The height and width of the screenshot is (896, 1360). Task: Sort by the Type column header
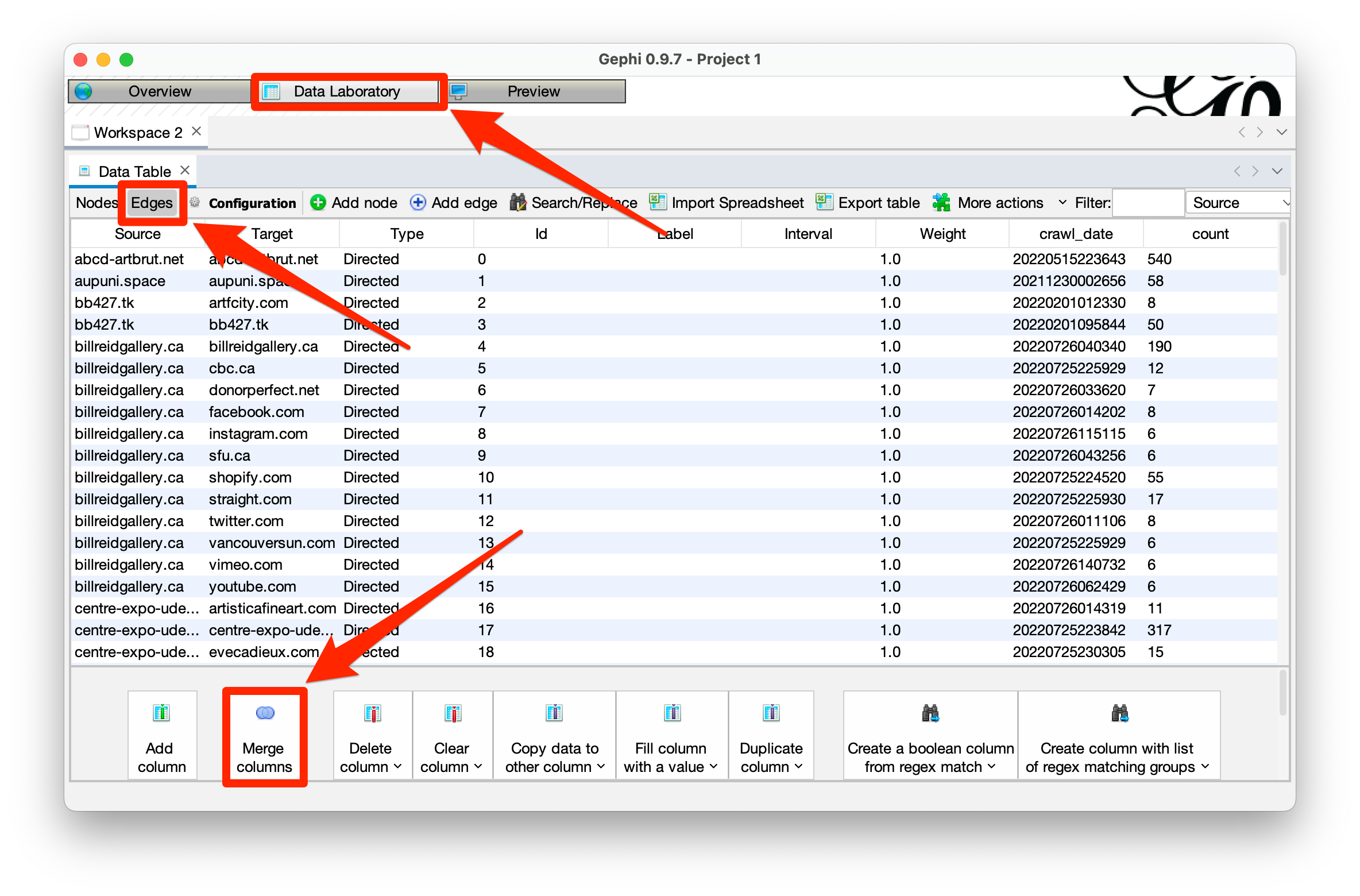[x=407, y=234]
